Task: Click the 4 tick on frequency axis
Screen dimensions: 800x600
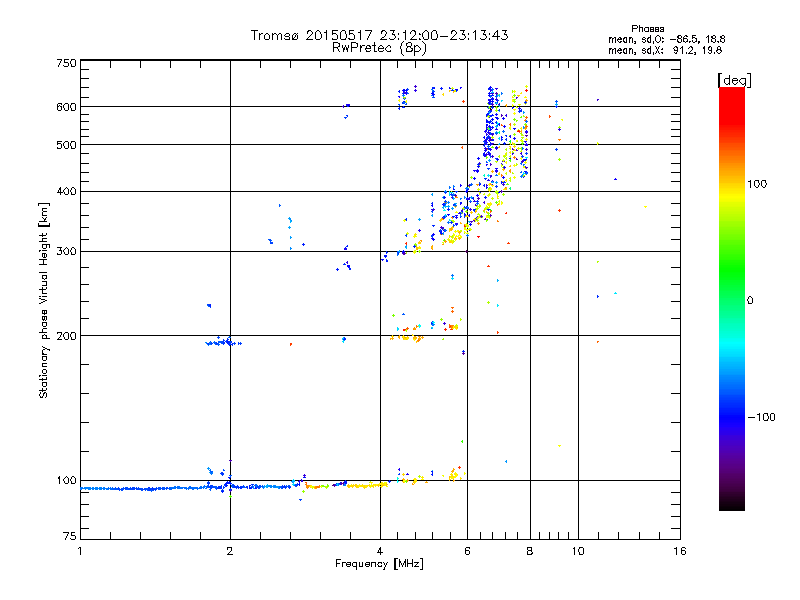Action: pos(379,551)
